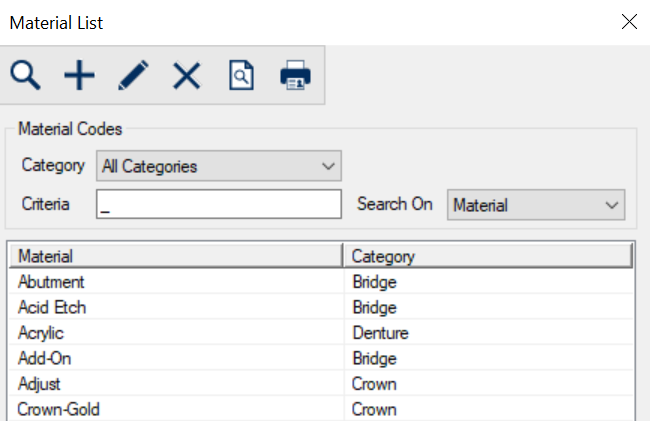The width and height of the screenshot is (650, 421).
Task: Sort by Material column header
Action: (175, 256)
